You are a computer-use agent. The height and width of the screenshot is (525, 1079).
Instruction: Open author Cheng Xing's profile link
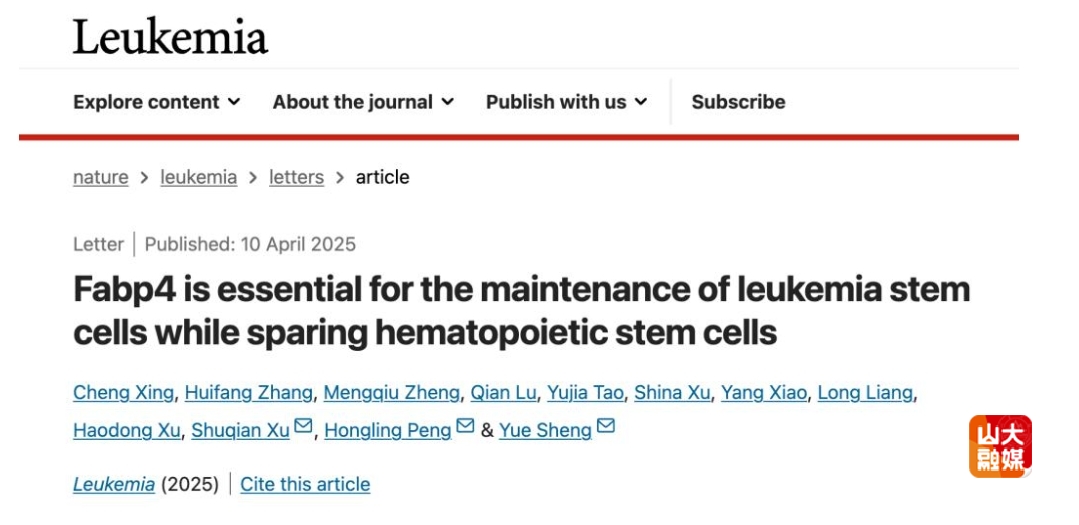[x=123, y=393]
